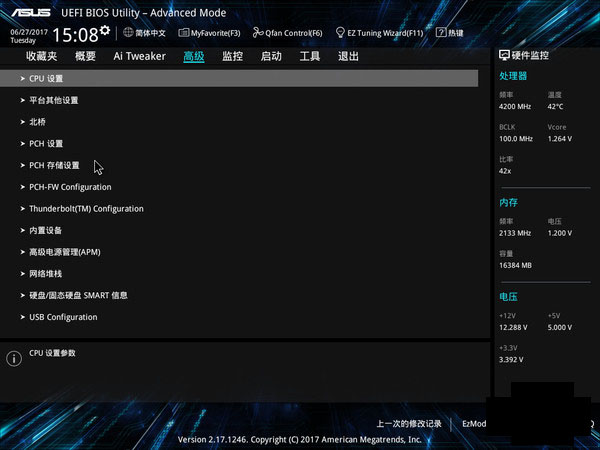The image size is (600, 450).
Task: Expand the PCH-FW Configuration arrow
Action: click(23, 187)
